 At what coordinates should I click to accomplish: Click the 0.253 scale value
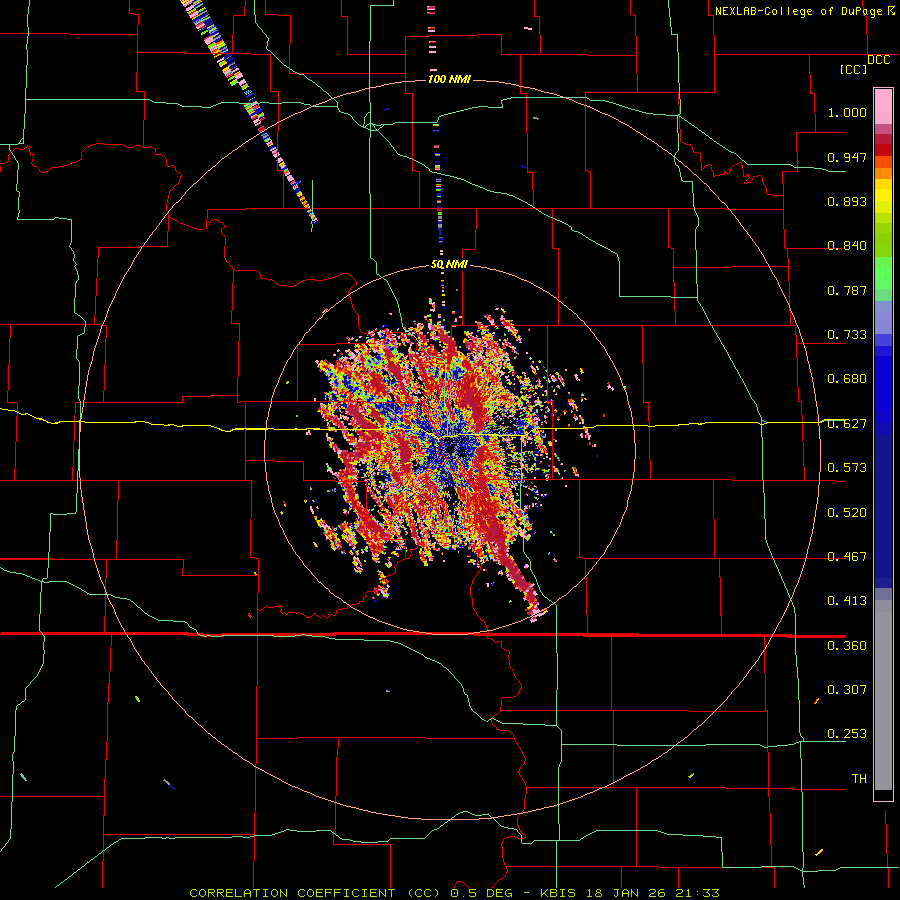click(847, 734)
